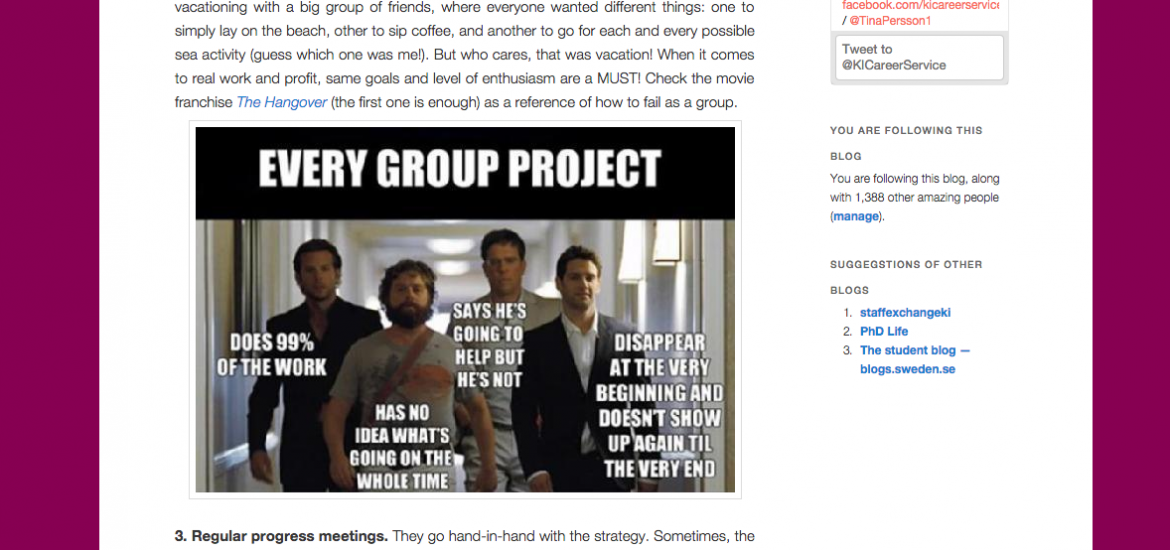
Task: Click the You Are Following This Blog heading
Action: point(906,143)
